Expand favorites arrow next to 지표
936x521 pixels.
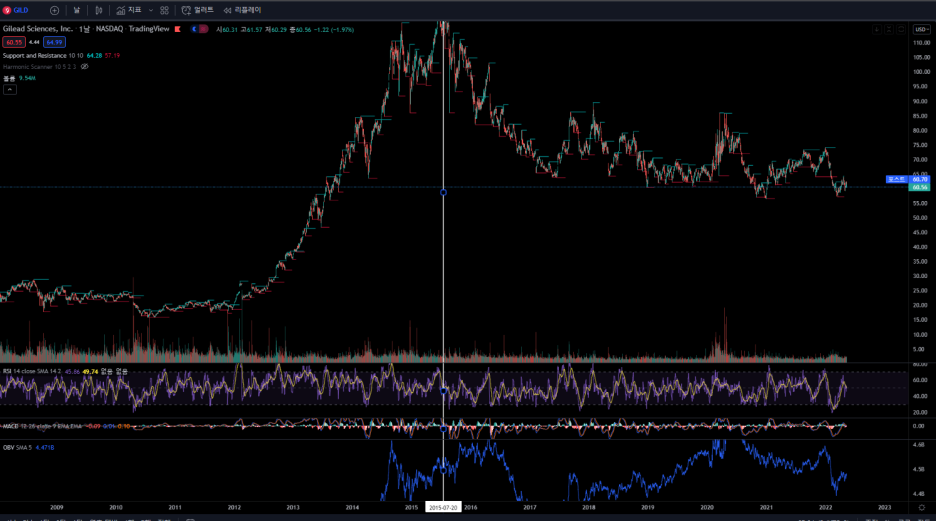pyautogui.click(x=150, y=10)
